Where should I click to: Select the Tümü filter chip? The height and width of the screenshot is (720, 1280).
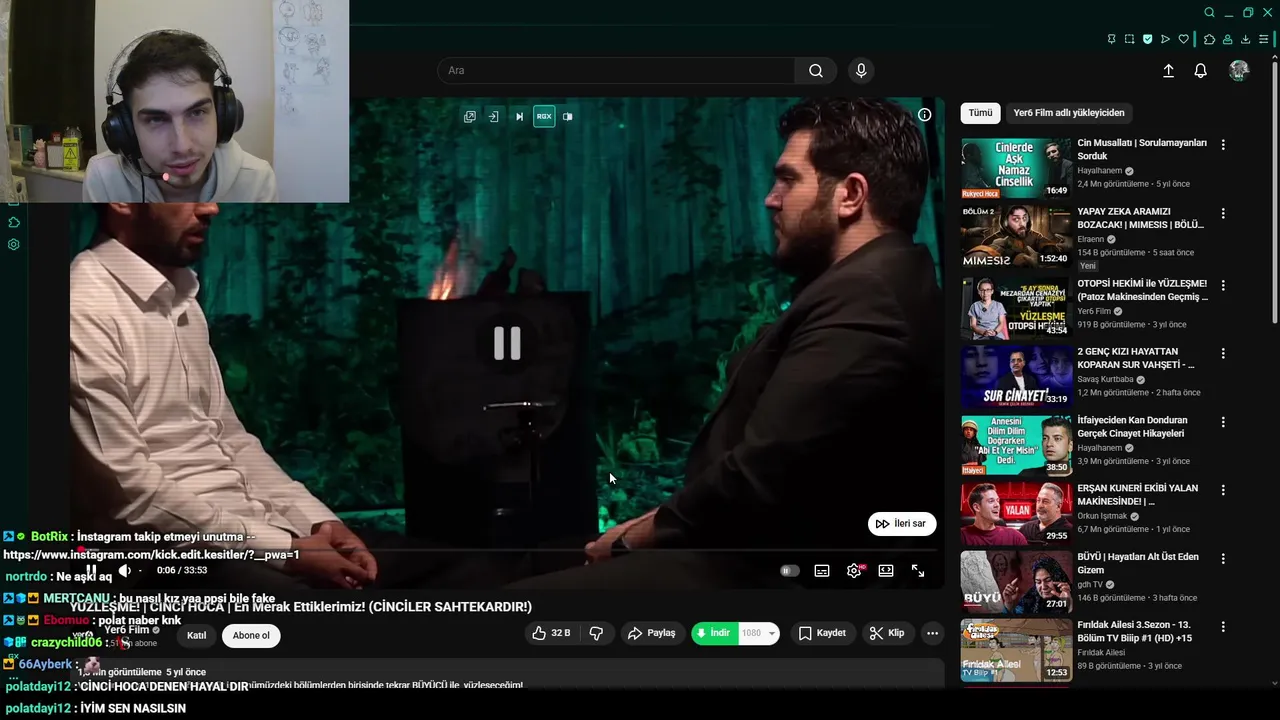tap(981, 113)
